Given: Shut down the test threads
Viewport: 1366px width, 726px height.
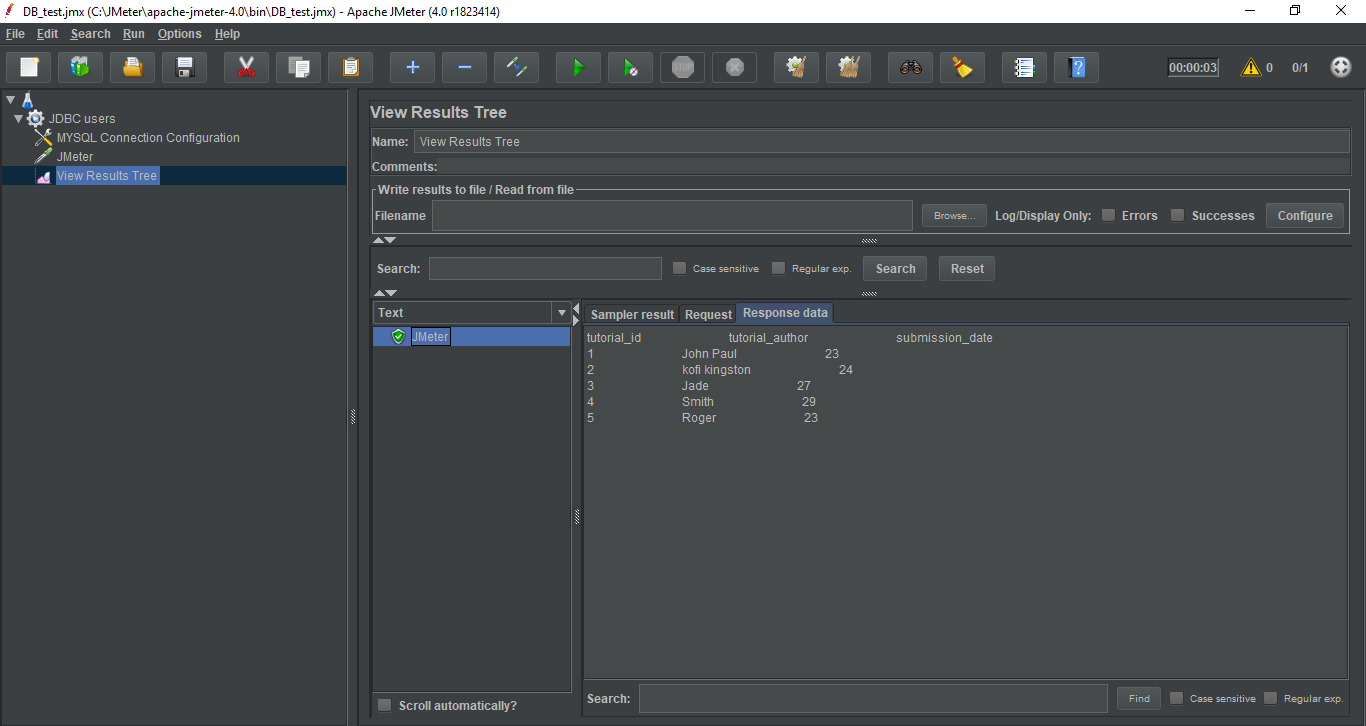Looking at the screenshot, I should click(735, 68).
